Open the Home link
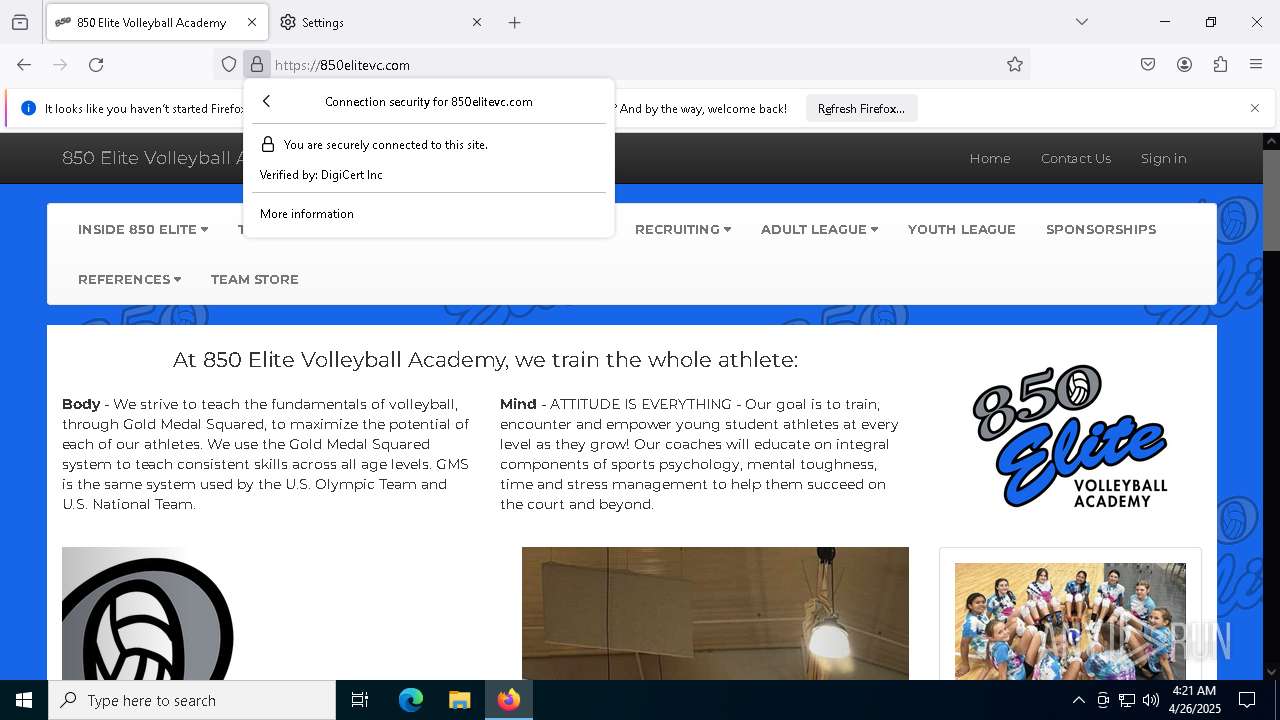The image size is (1280, 720). (990, 158)
